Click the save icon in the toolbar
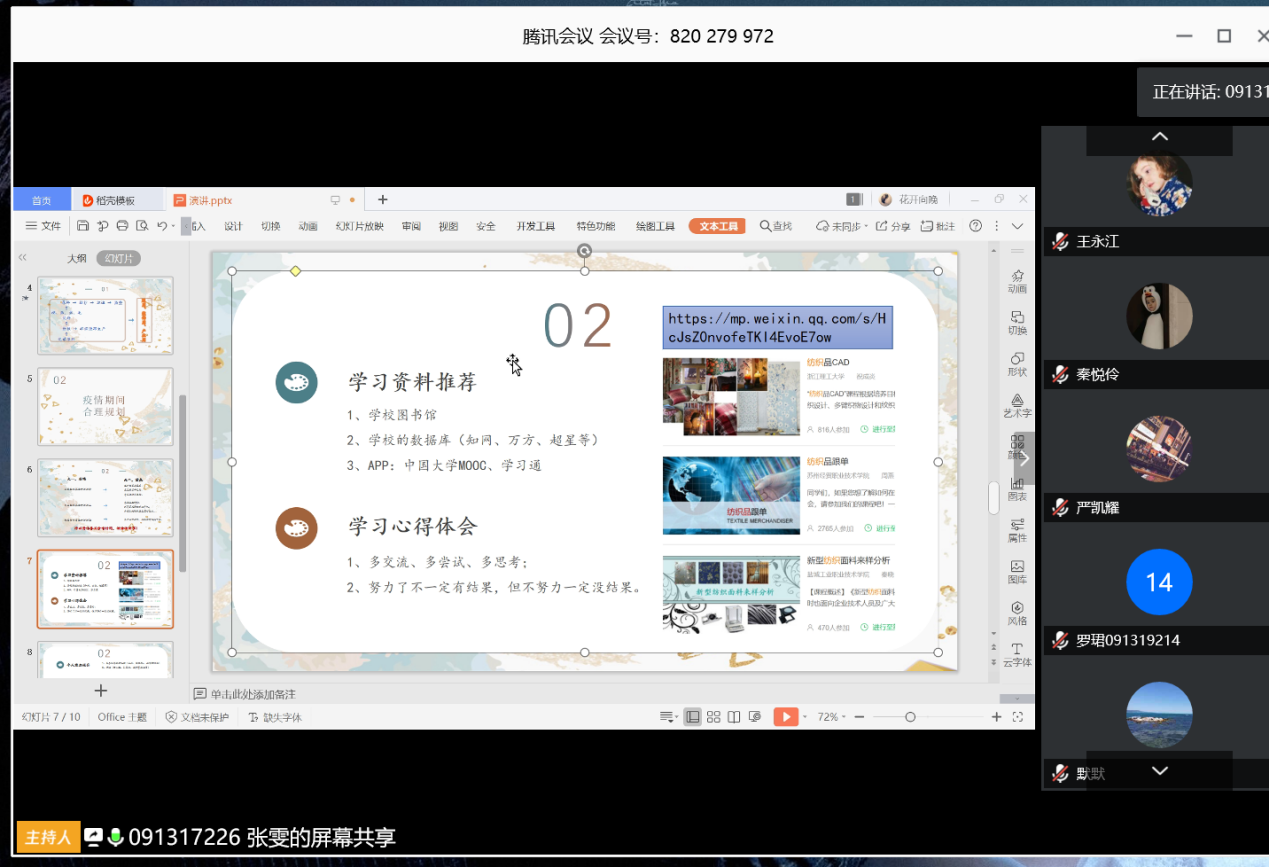Viewport: 1269px width, 867px height. click(83, 226)
